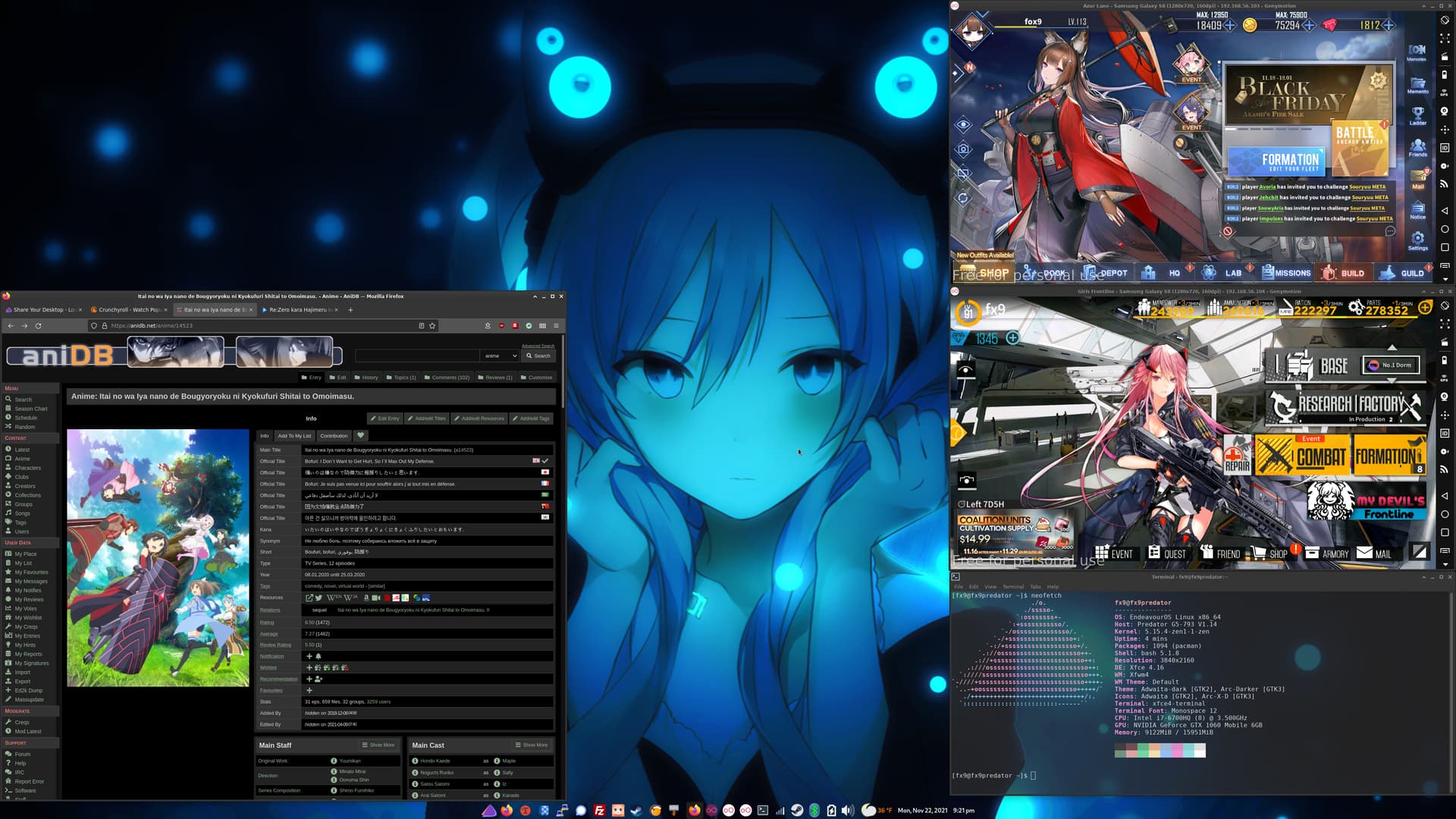Click Edit Entry button on aniDB
Viewport: 1456px width, 819px height.
tap(385, 419)
